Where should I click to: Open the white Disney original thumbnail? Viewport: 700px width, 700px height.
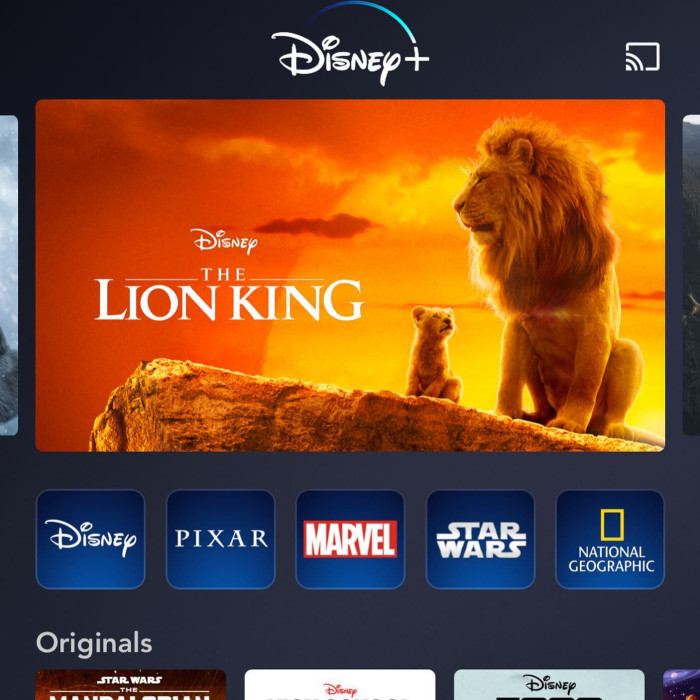tap(340, 685)
